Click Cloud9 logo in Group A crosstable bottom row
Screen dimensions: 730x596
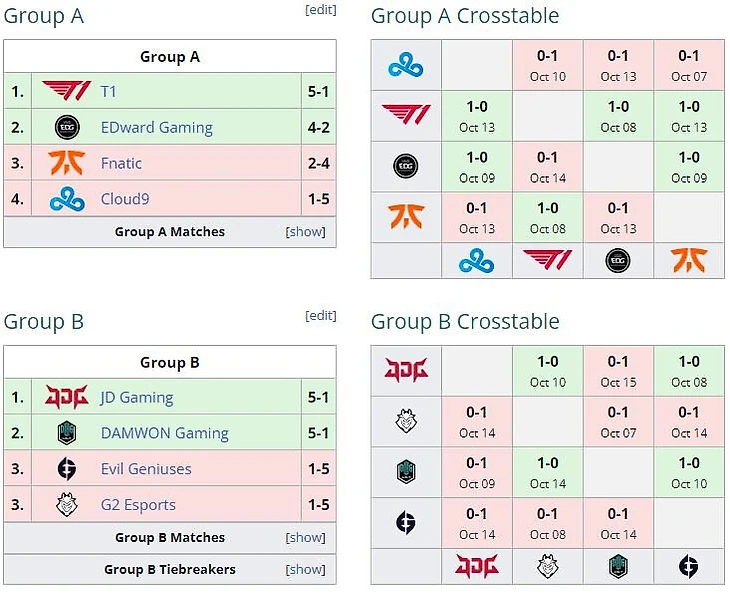477,261
